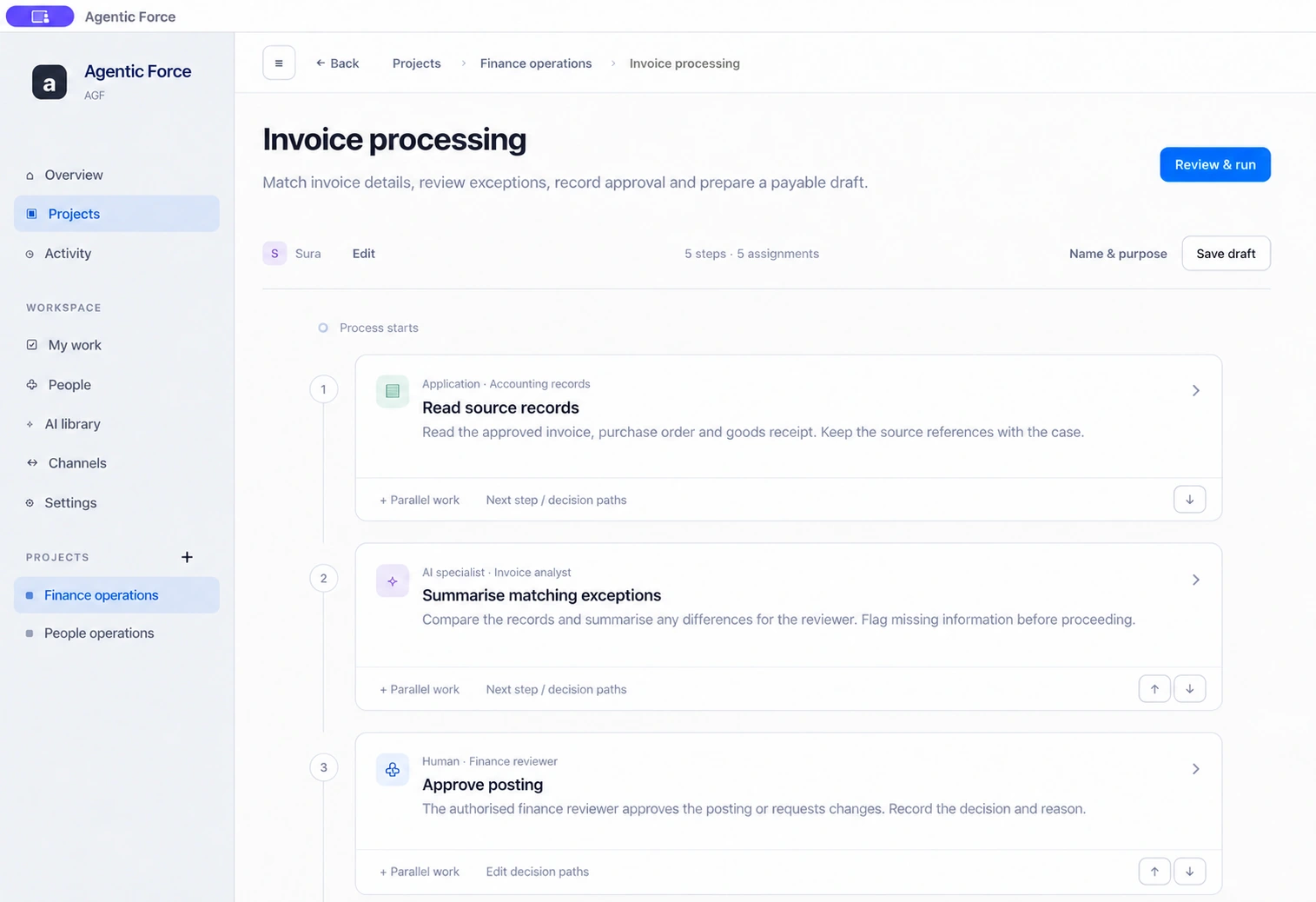Add Parallel work to Read source records
1316x902 pixels.
[x=420, y=501]
